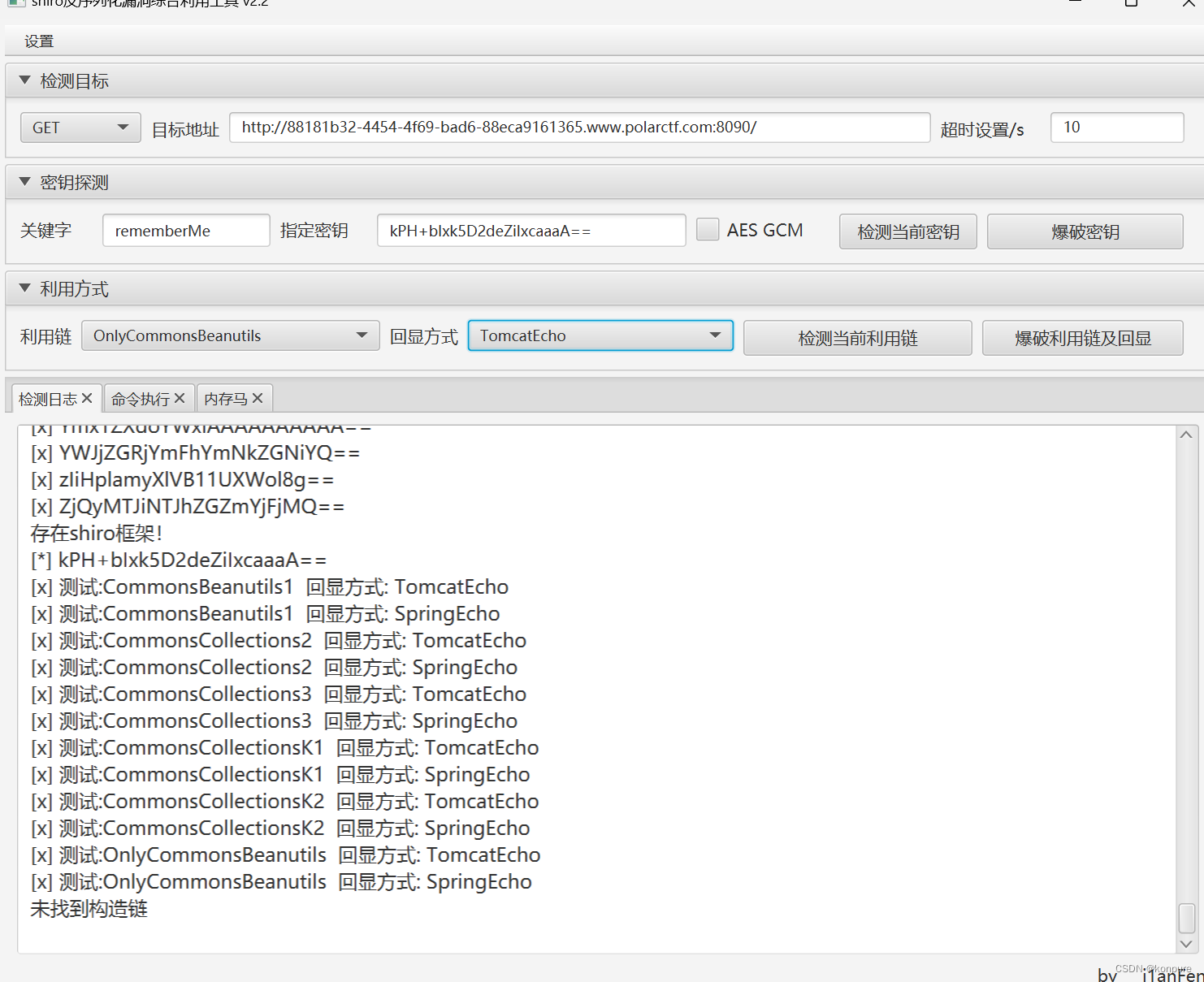Image resolution: width=1204 pixels, height=982 pixels.
Task: Click the 关键字 rememberMe input field
Action: click(x=186, y=231)
